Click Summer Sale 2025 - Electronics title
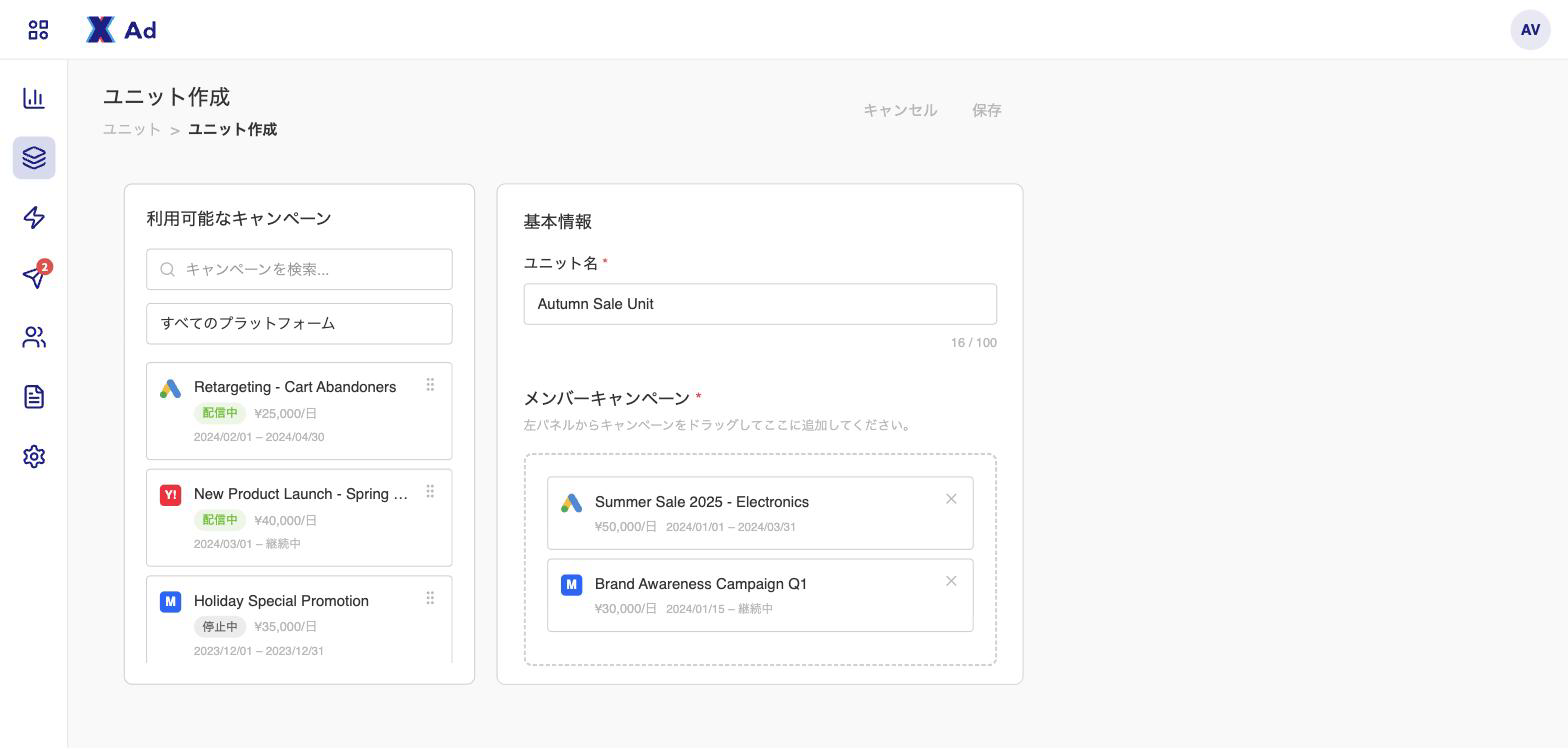 click(702, 502)
